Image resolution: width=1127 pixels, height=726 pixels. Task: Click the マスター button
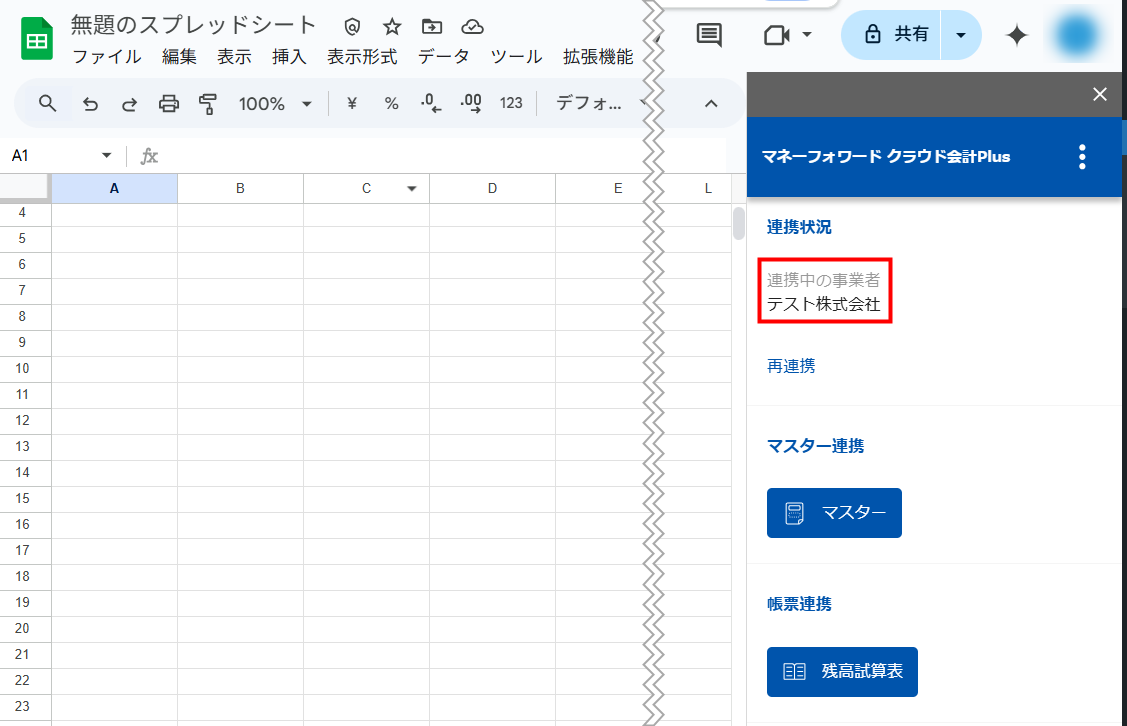point(834,513)
